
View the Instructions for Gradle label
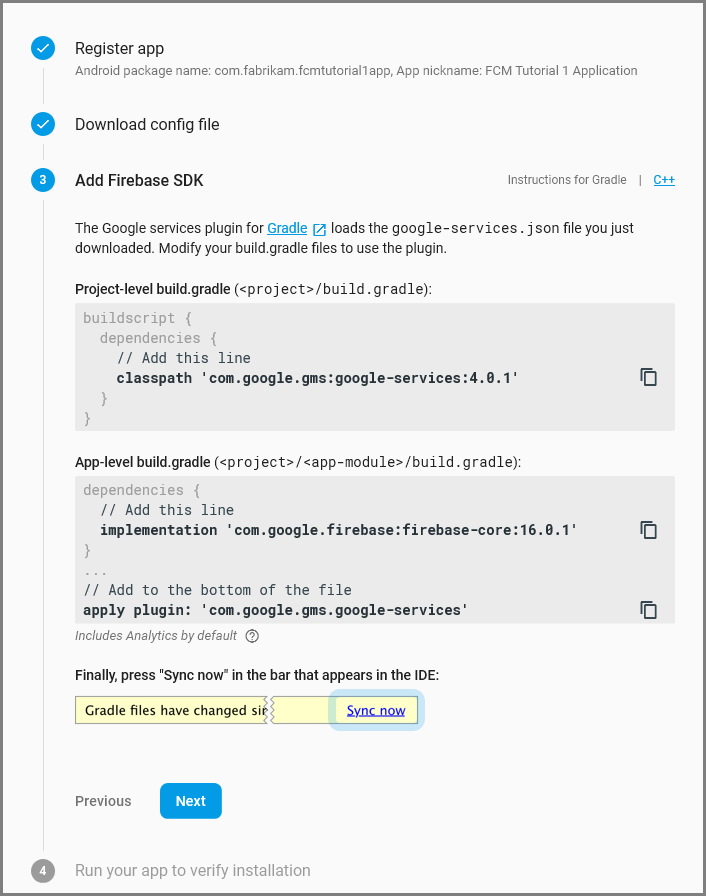pyautogui.click(x=567, y=180)
